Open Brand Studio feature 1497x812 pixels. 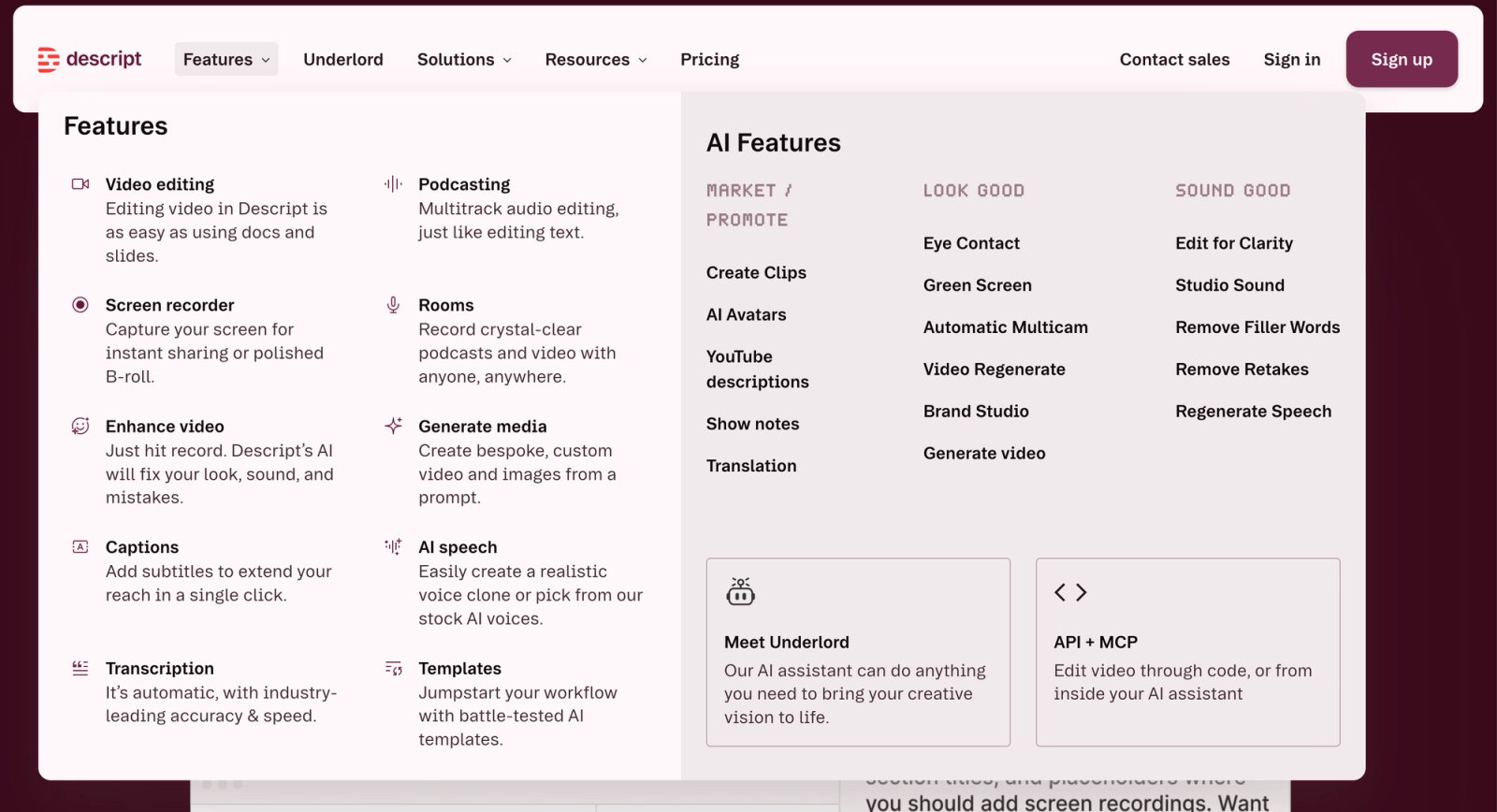(976, 412)
